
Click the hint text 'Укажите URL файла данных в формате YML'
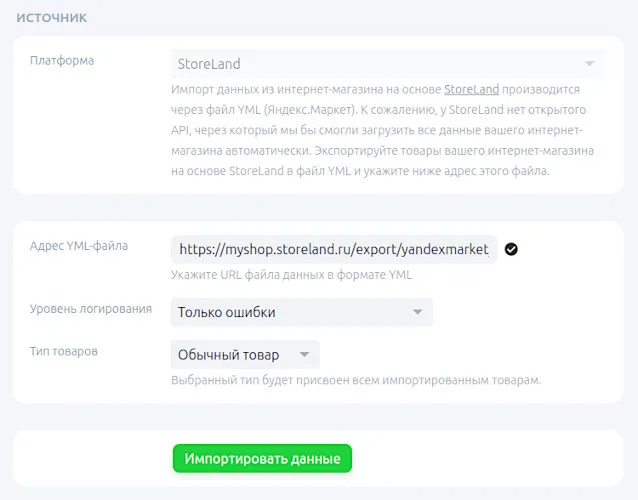291,275
